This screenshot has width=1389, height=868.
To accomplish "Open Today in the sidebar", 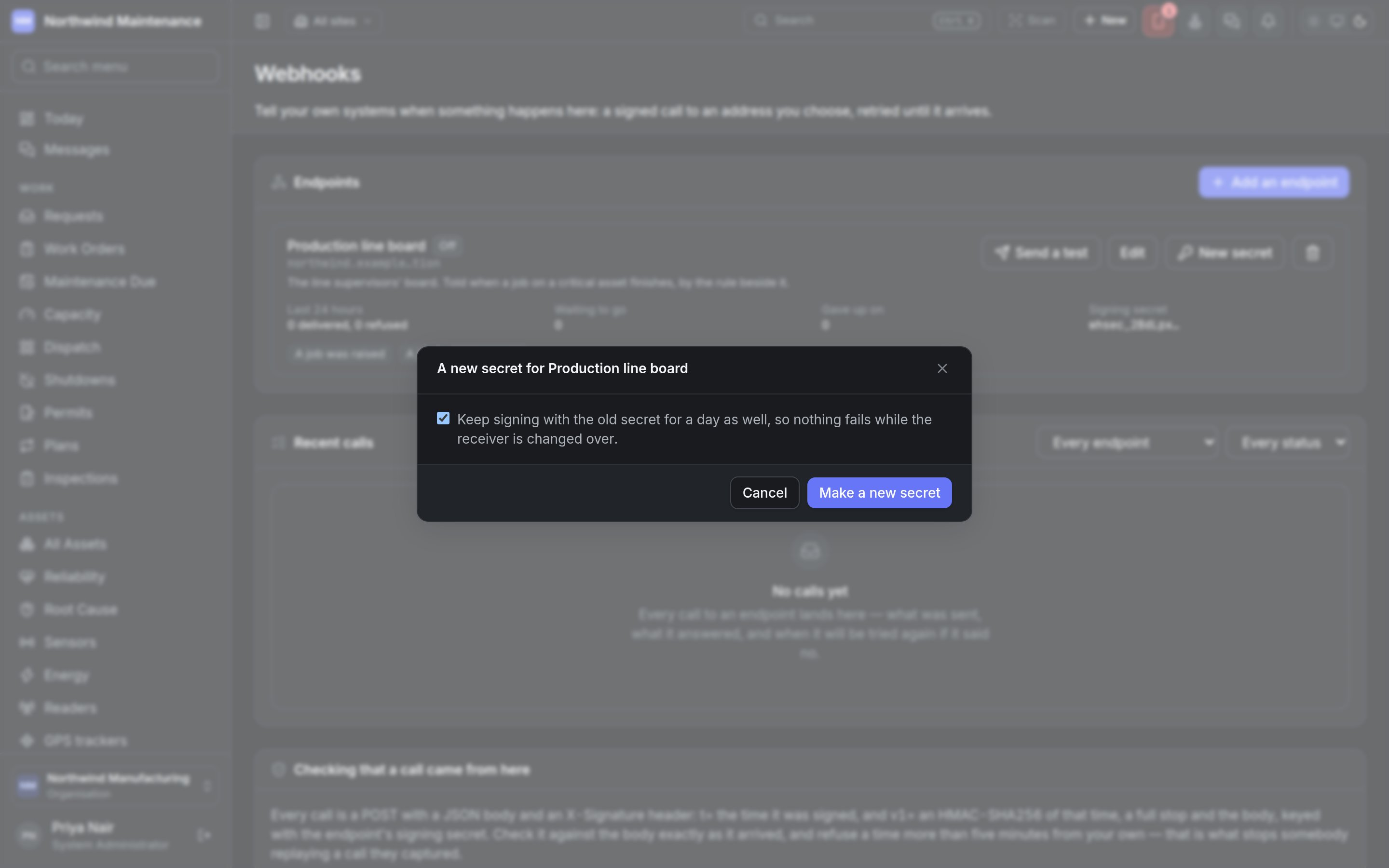I will tap(115, 119).
